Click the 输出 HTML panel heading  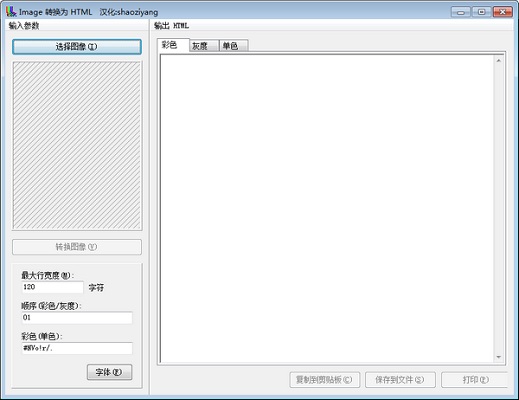[171, 26]
